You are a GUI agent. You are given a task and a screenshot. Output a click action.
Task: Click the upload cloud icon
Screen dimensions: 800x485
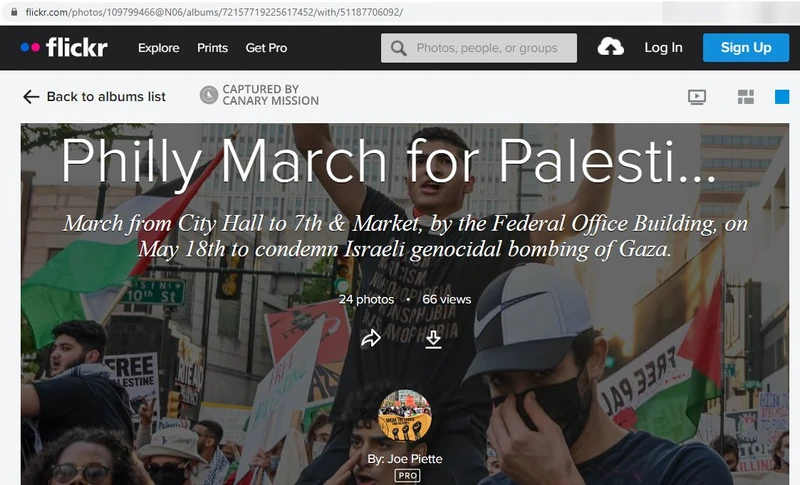610,47
